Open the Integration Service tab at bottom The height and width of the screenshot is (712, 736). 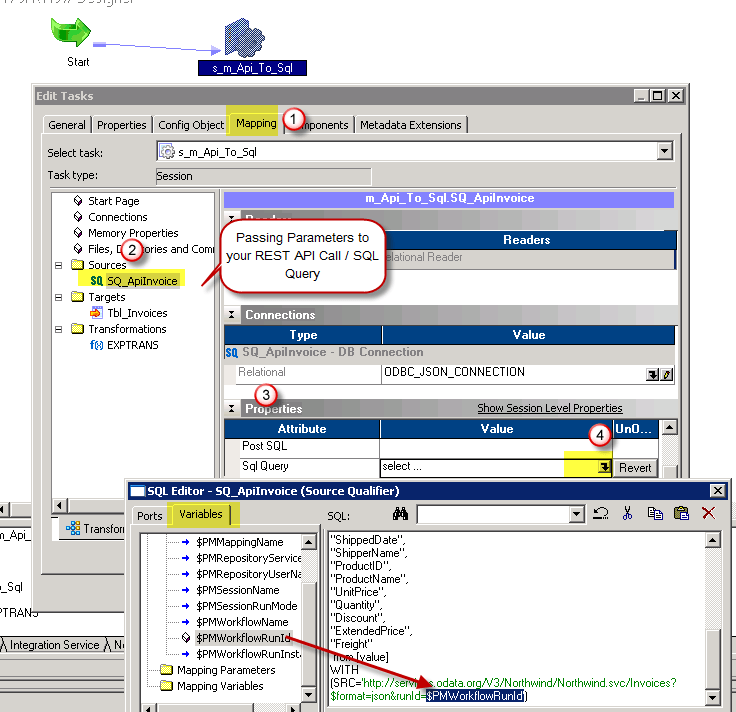point(54,645)
